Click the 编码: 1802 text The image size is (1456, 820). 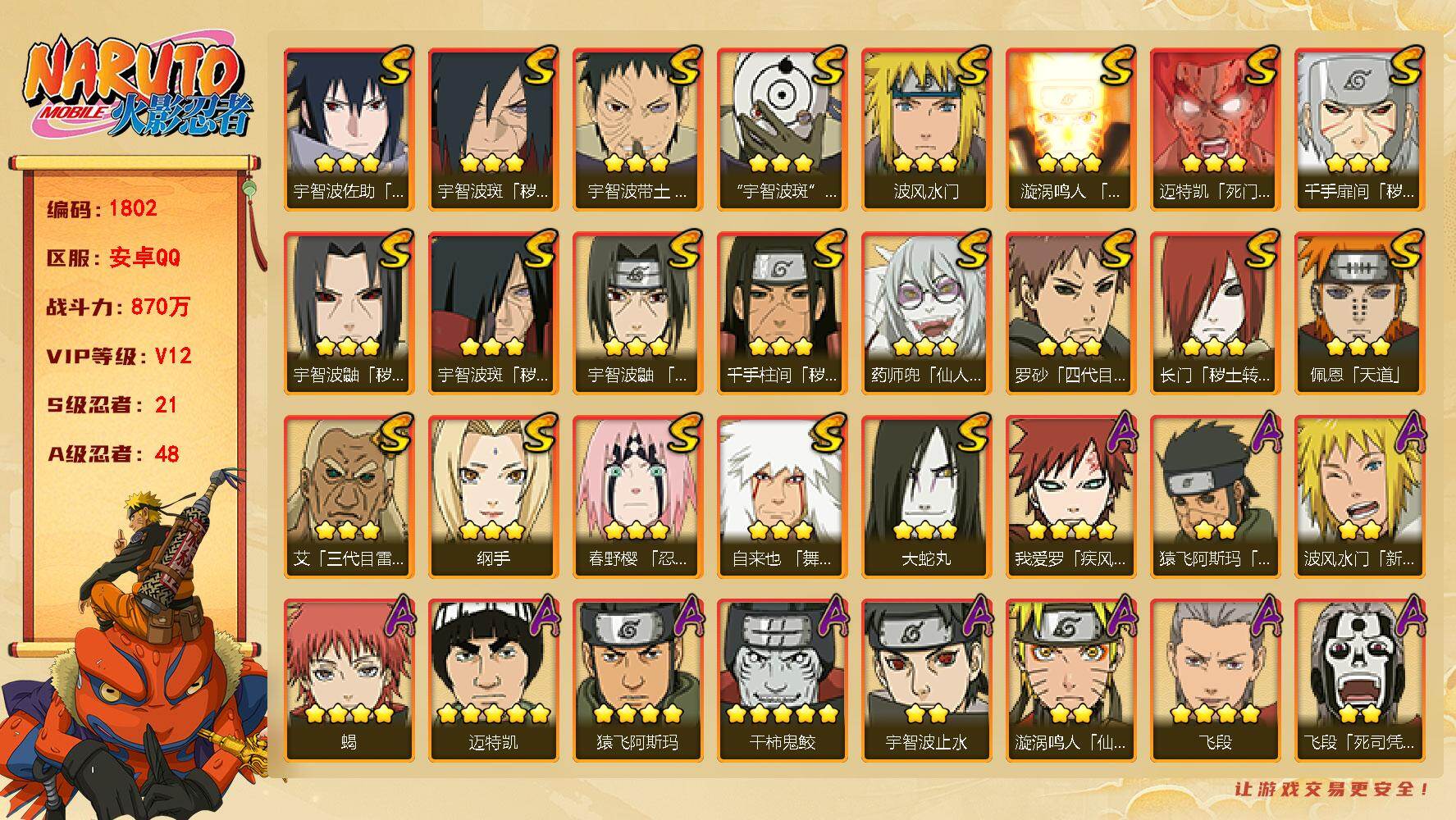pos(102,208)
